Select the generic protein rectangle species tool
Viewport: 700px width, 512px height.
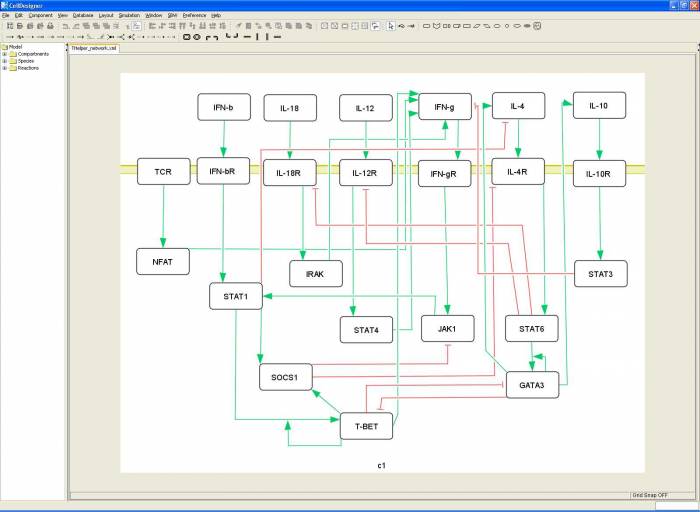point(426,26)
